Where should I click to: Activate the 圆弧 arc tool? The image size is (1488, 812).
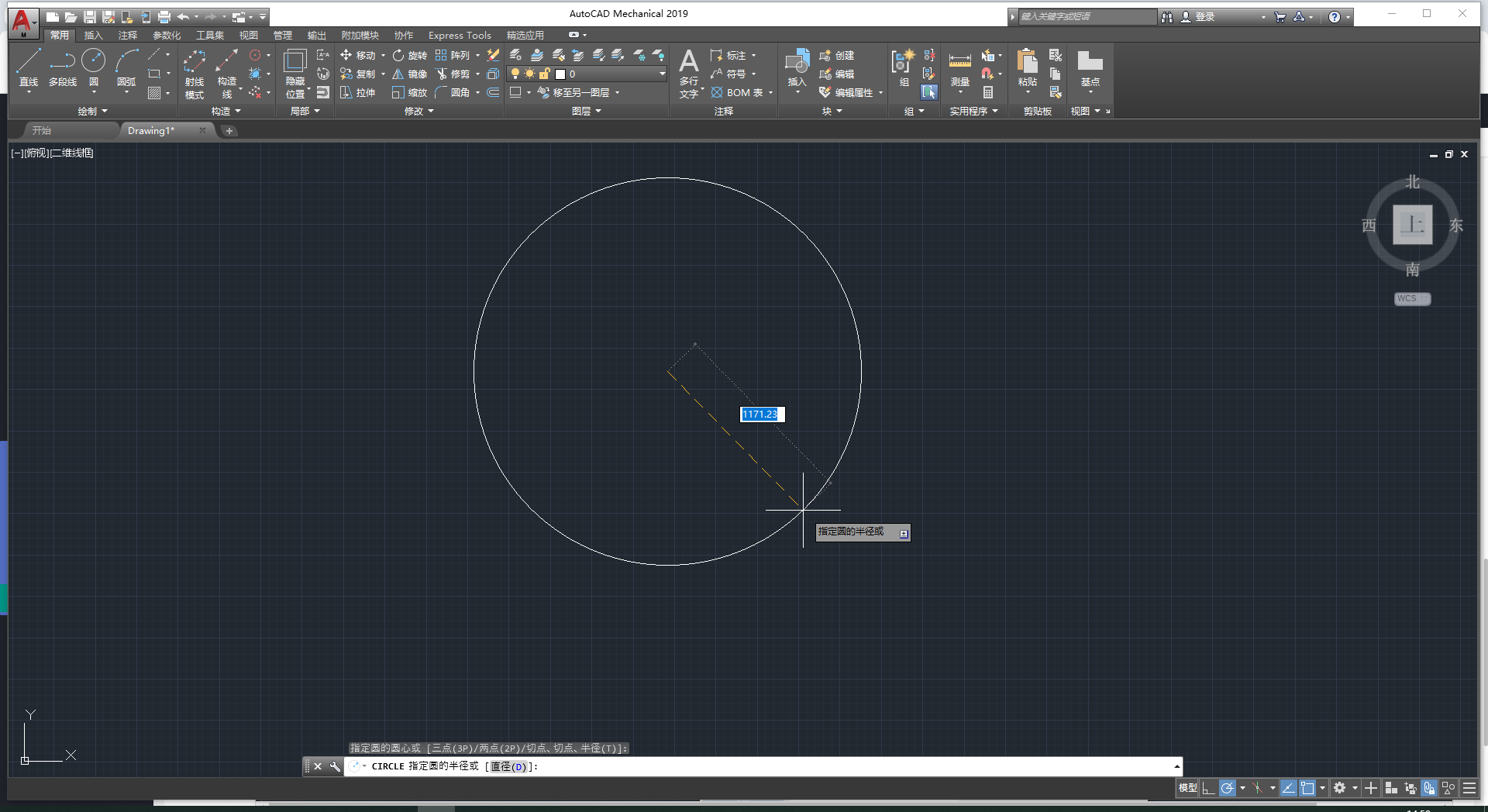coord(126,68)
